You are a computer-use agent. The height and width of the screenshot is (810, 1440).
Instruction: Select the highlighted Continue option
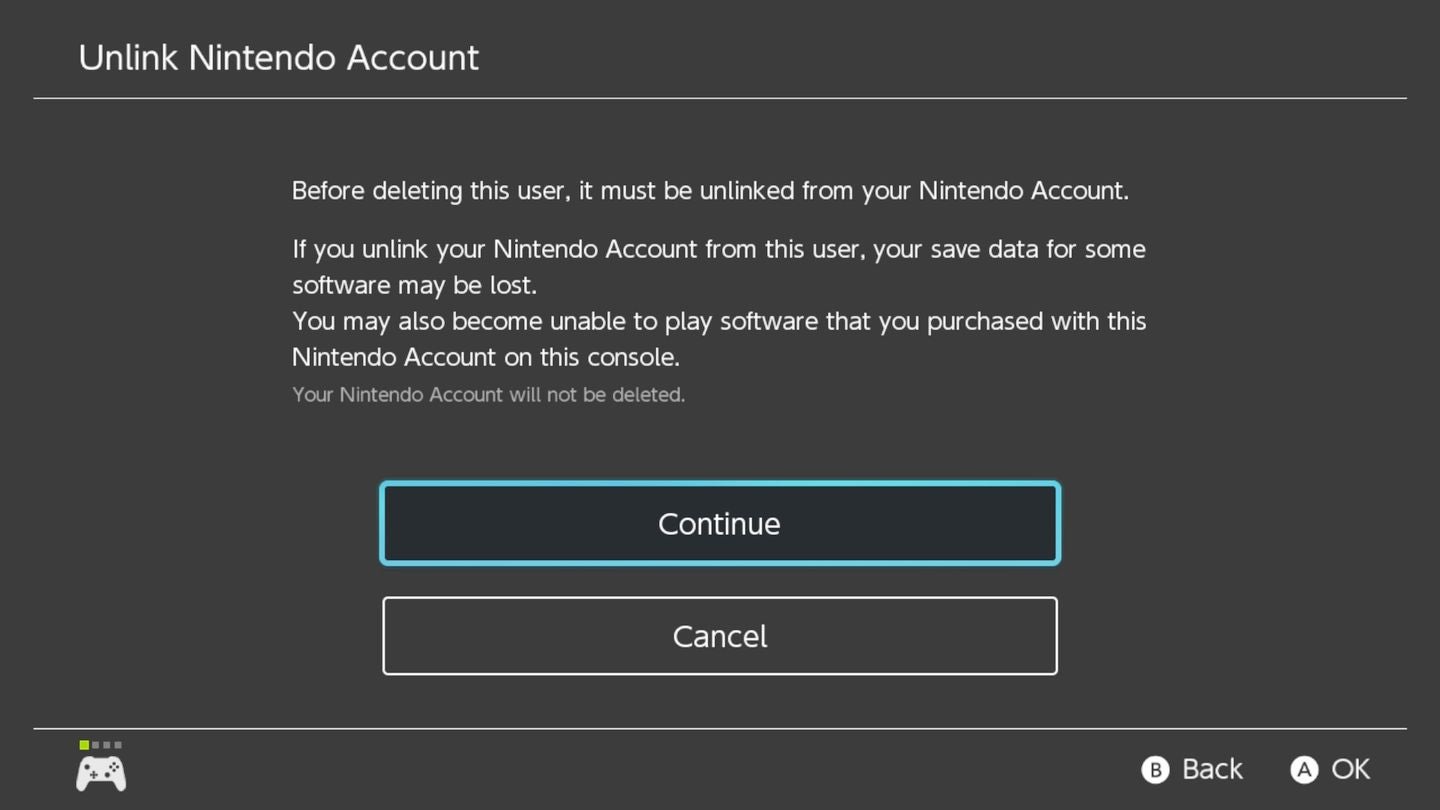tap(719, 523)
